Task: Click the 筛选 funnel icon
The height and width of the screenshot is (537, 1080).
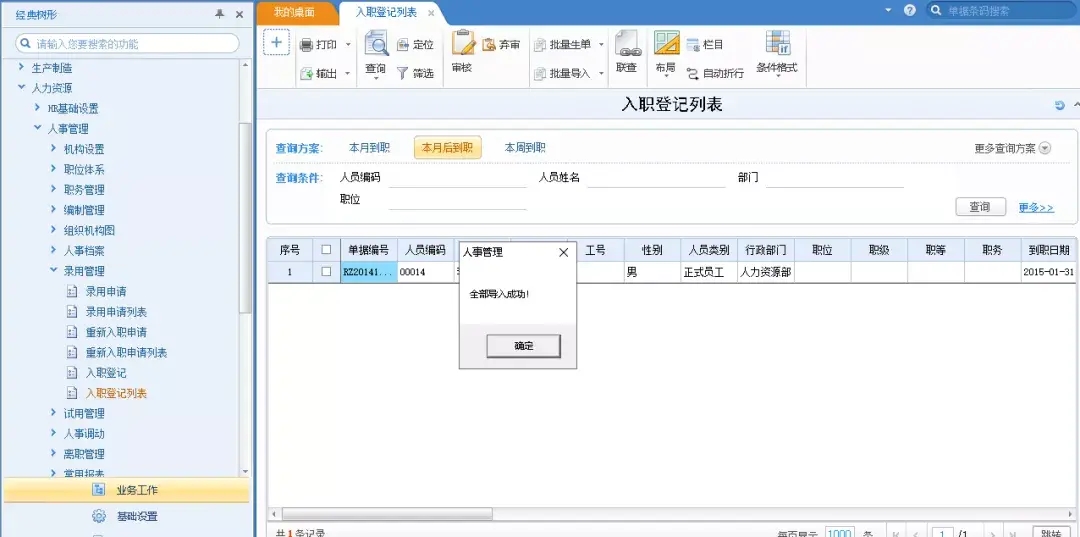Action: tap(404, 73)
